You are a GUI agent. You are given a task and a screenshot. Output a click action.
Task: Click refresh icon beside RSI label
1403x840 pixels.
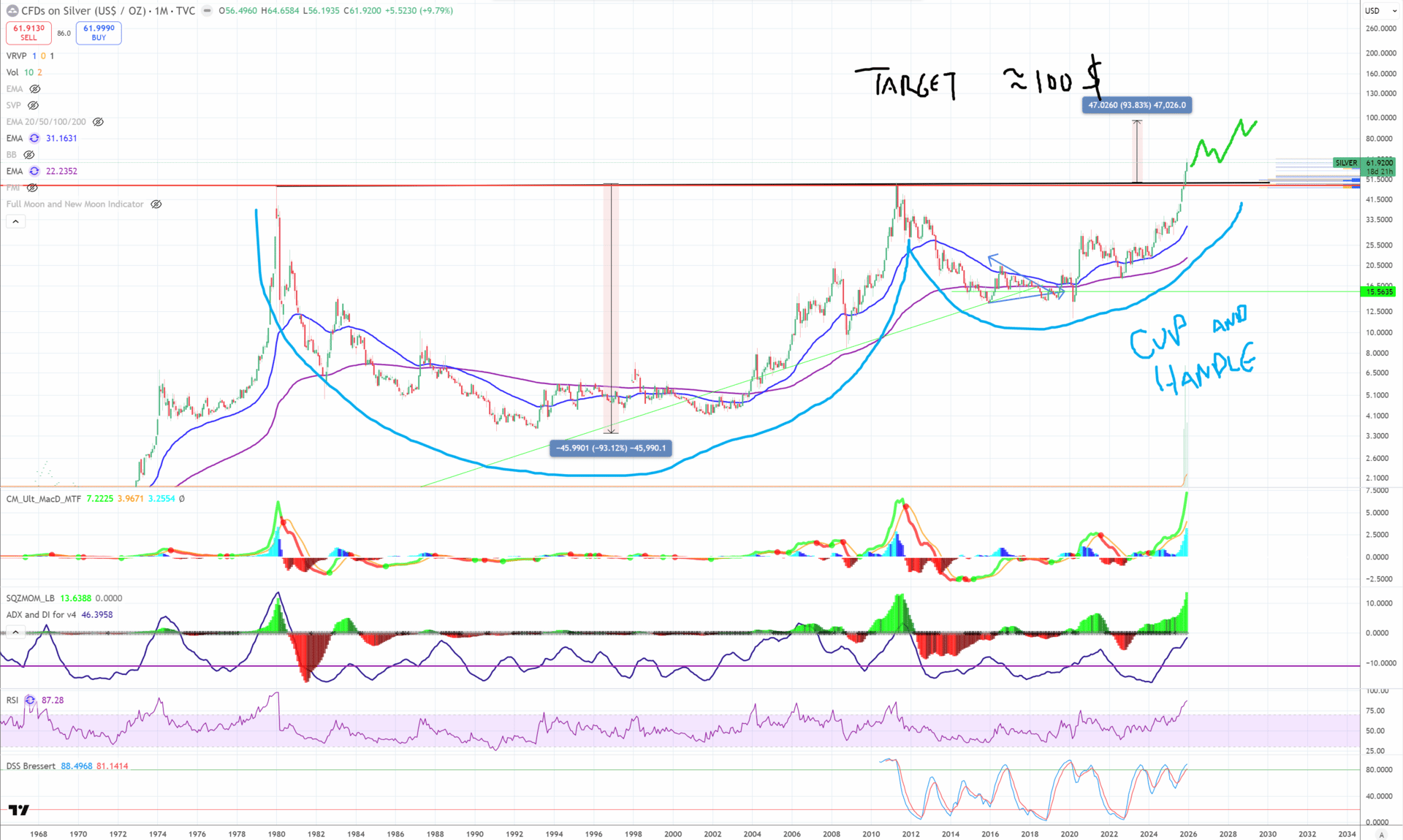pyautogui.click(x=30, y=700)
